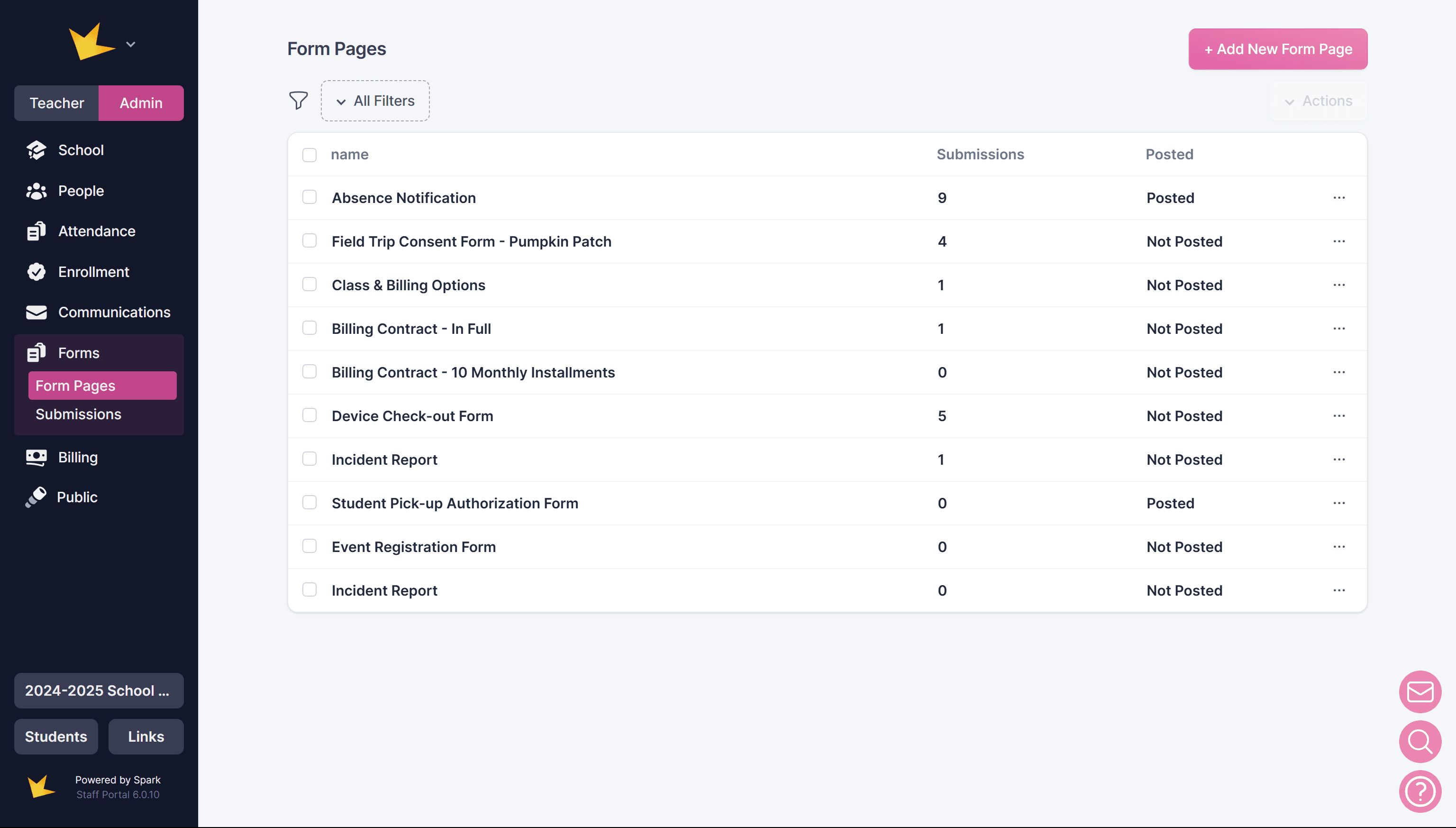The height and width of the screenshot is (828, 1456).
Task: Open row options for Absence Notification
Action: pos(1339,198)
